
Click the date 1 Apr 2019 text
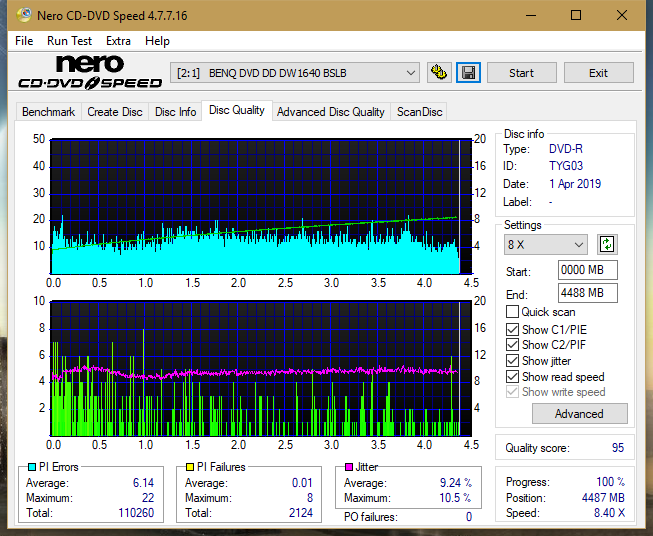pos(575,184)
